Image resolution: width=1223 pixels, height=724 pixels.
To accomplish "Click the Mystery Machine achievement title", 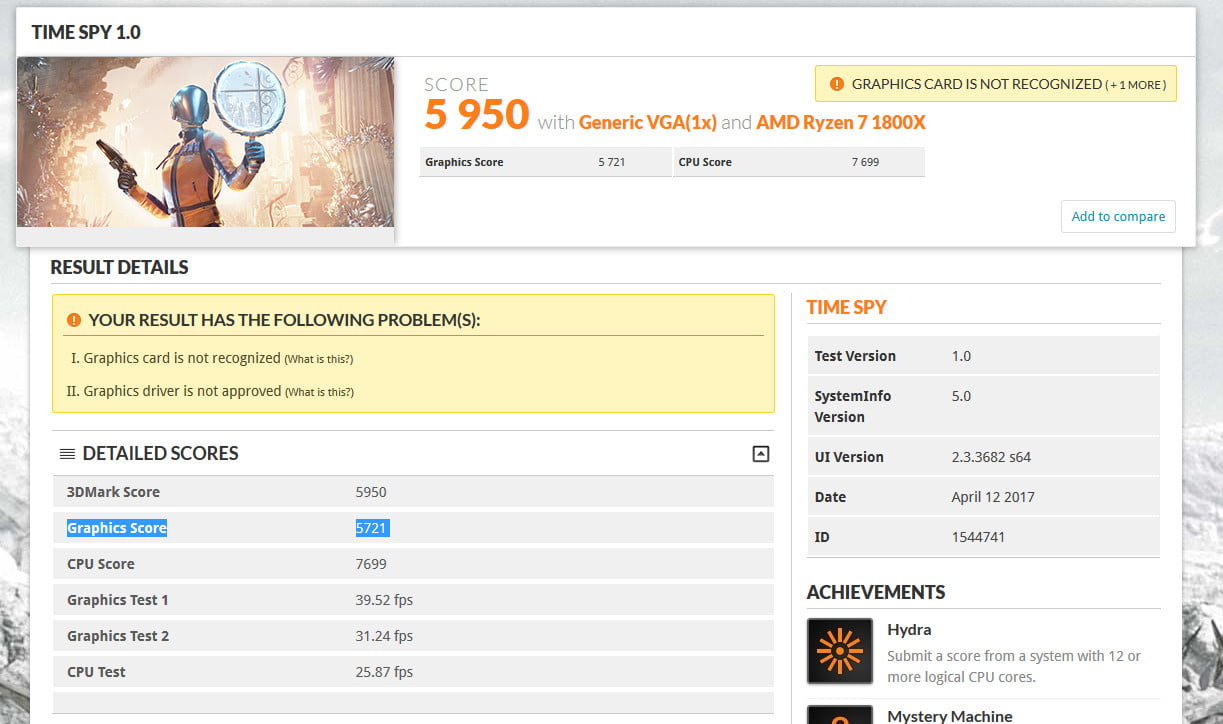I will click(949, 716).
